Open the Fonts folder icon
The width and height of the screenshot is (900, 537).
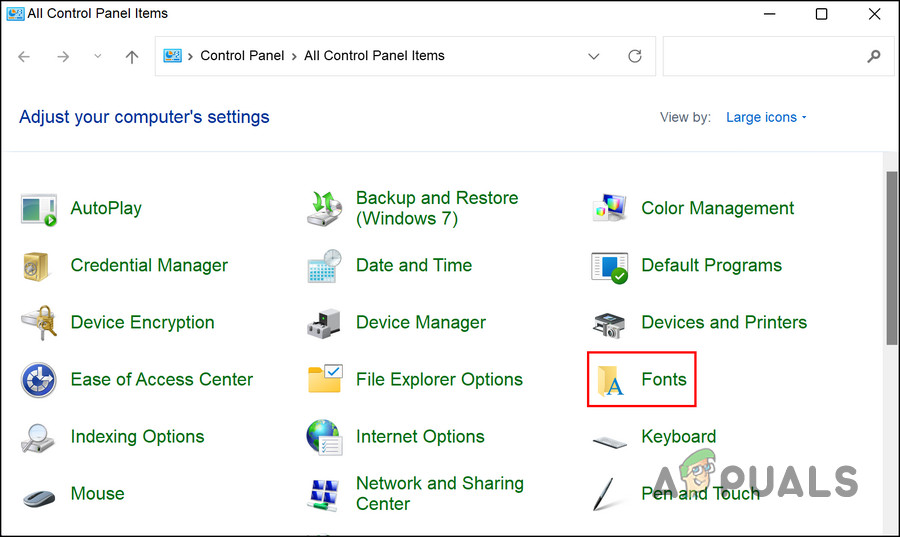610,381
